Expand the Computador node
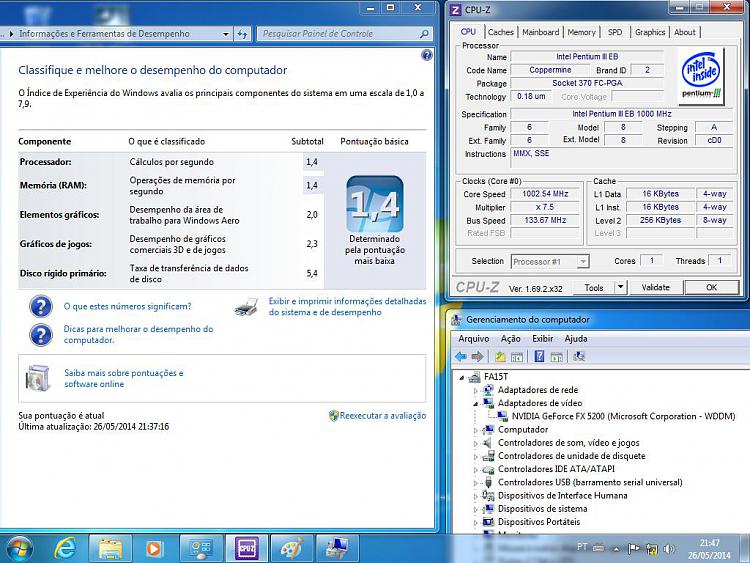 point(475,431)
